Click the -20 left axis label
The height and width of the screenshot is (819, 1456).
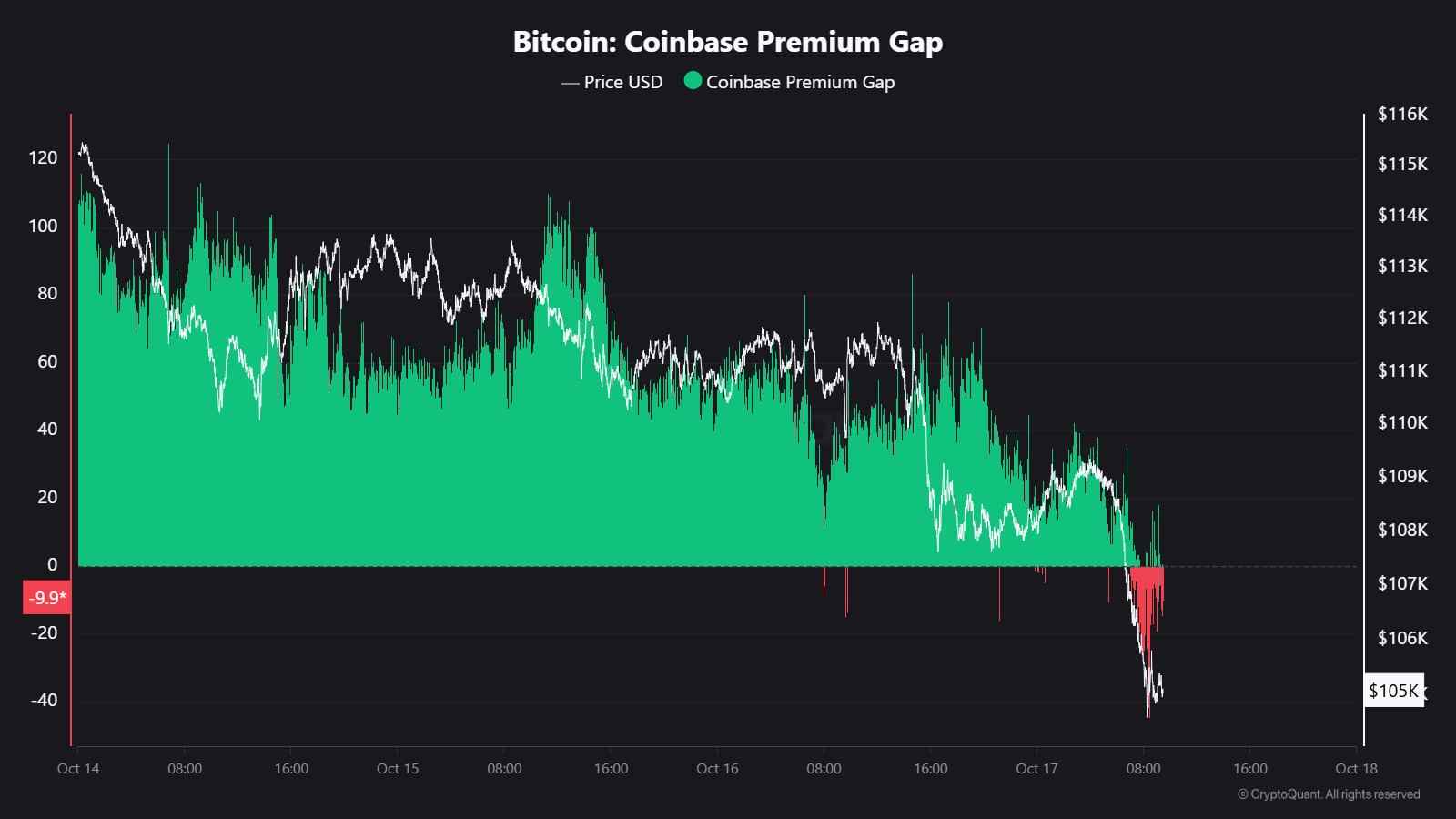[x=43, y=632]
